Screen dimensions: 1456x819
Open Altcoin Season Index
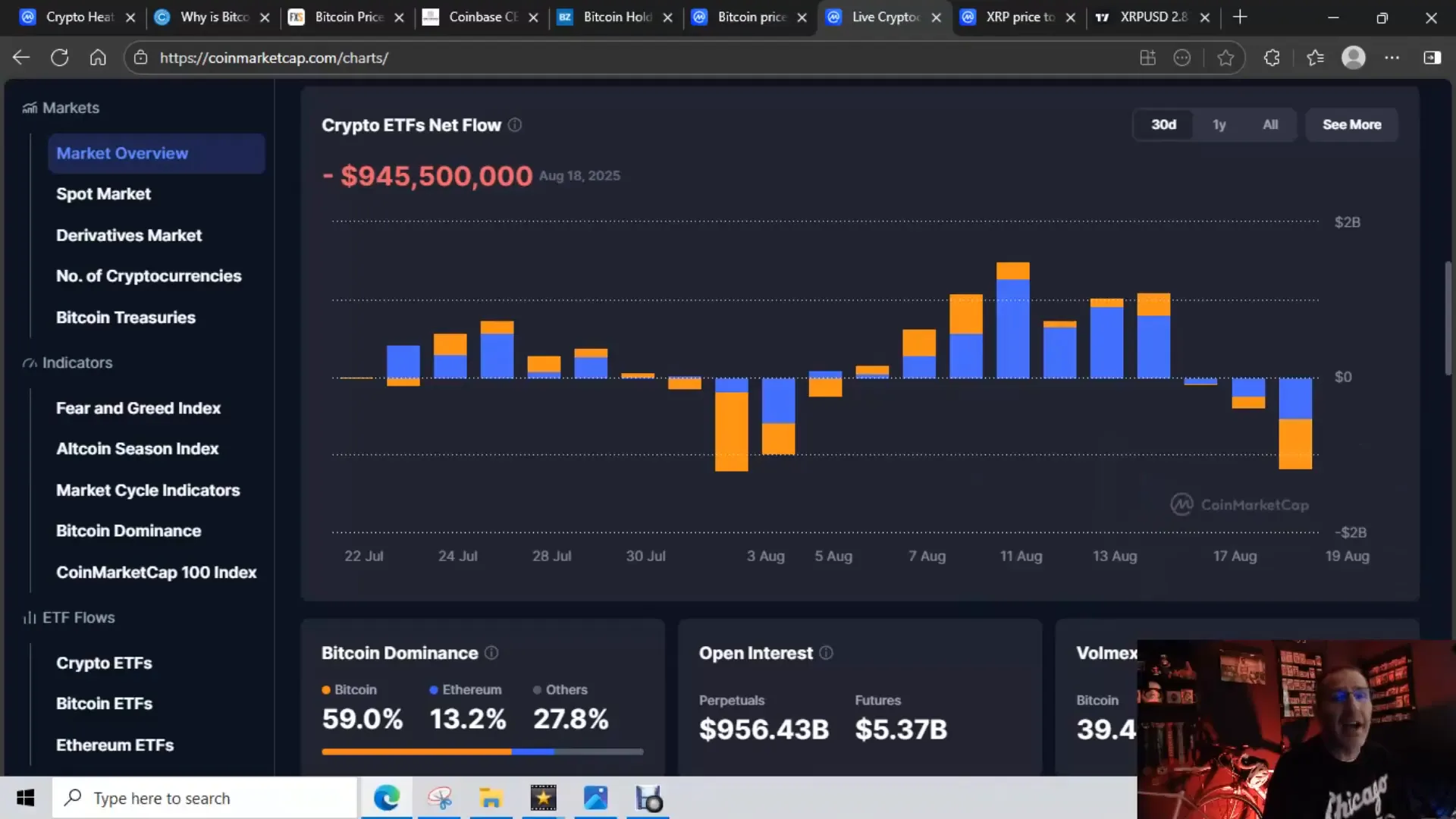(137, 449)
